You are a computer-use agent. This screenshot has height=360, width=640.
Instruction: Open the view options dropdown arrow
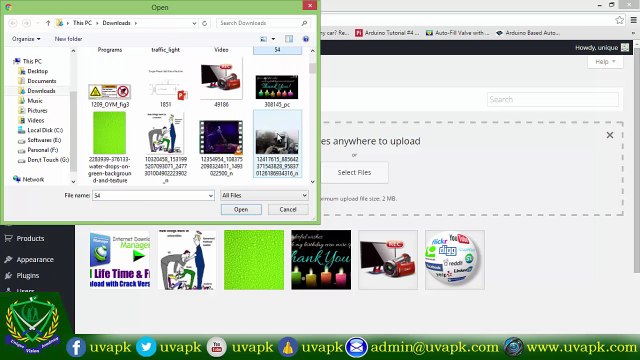(x=273, y=39)
